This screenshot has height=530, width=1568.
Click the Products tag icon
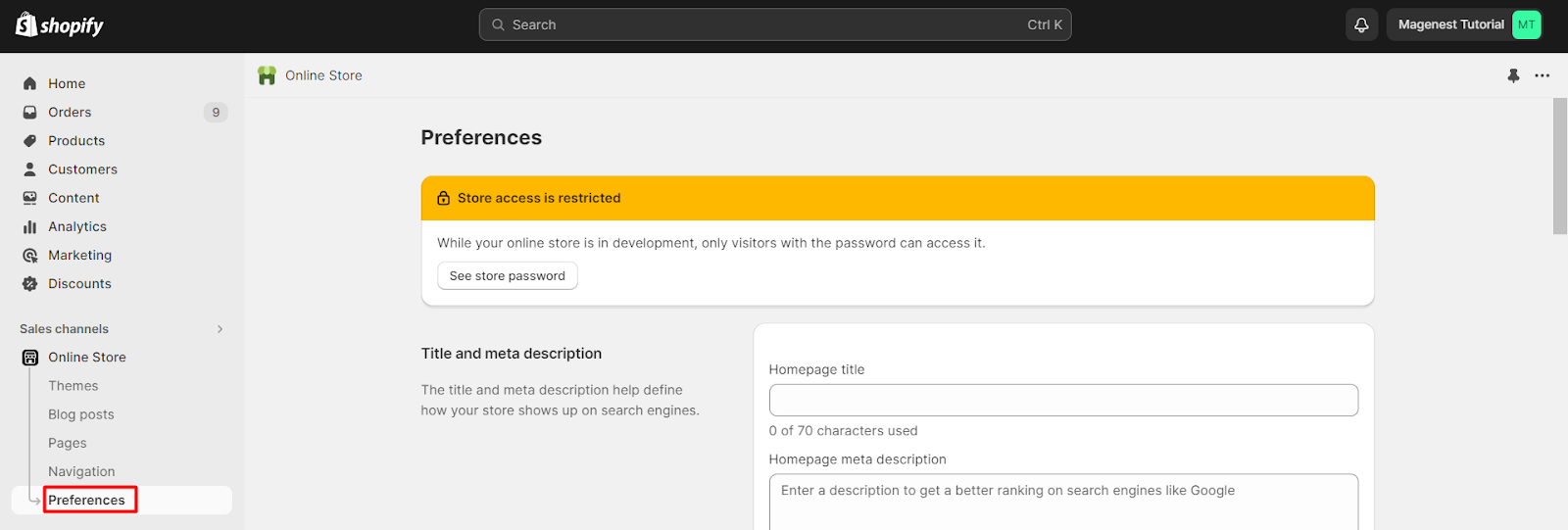[x=30, y=140]
